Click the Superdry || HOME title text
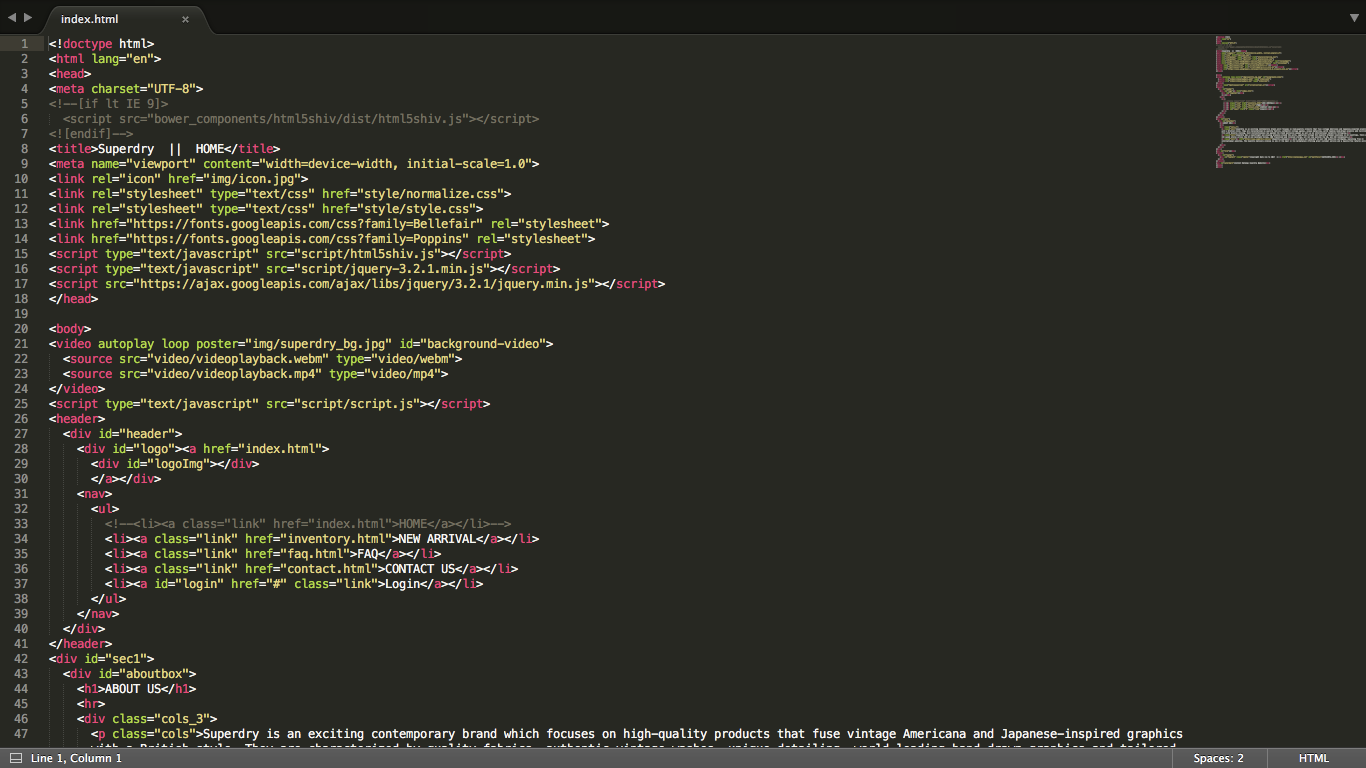The height and width of the screenshot is (768, 1366). pyautogui.click(x=161, y=149)
